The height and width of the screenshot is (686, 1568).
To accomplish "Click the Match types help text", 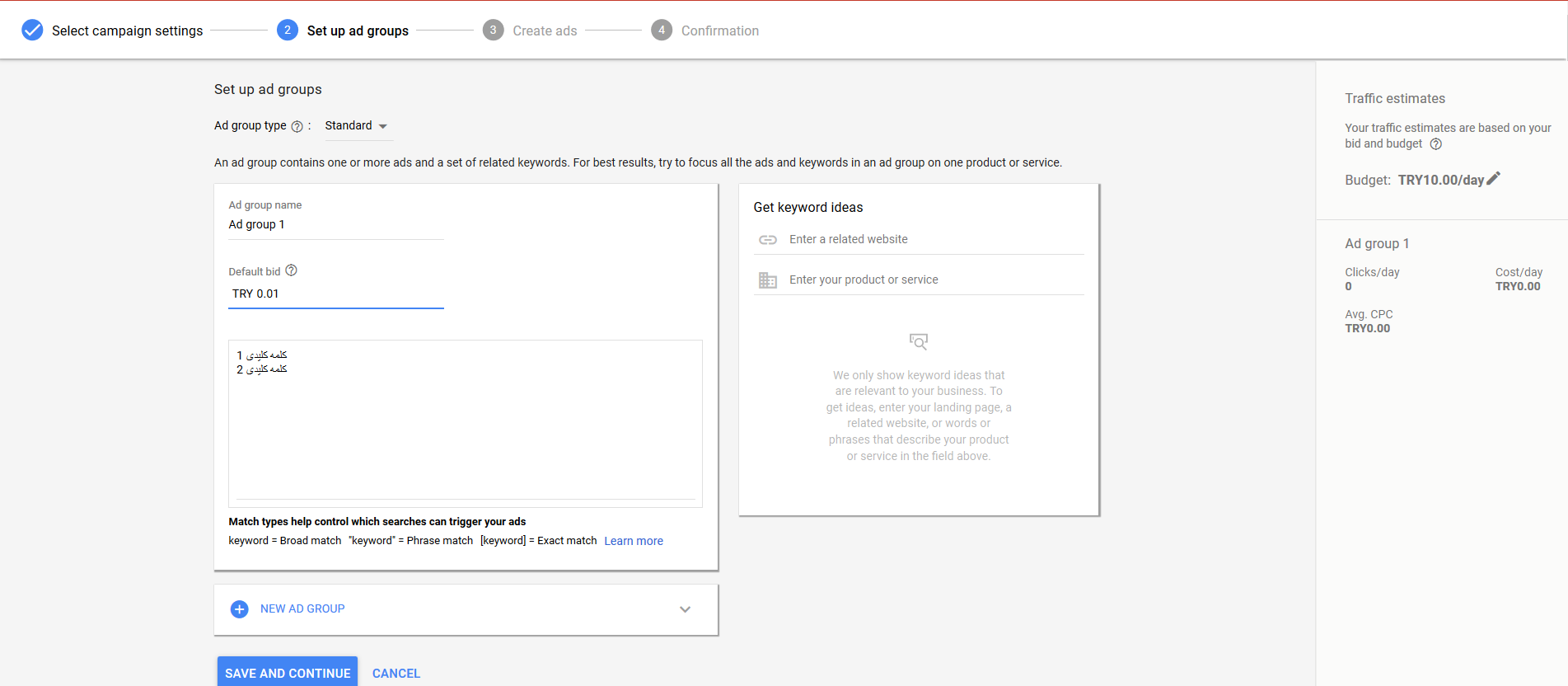I will [x=377, y=521].
